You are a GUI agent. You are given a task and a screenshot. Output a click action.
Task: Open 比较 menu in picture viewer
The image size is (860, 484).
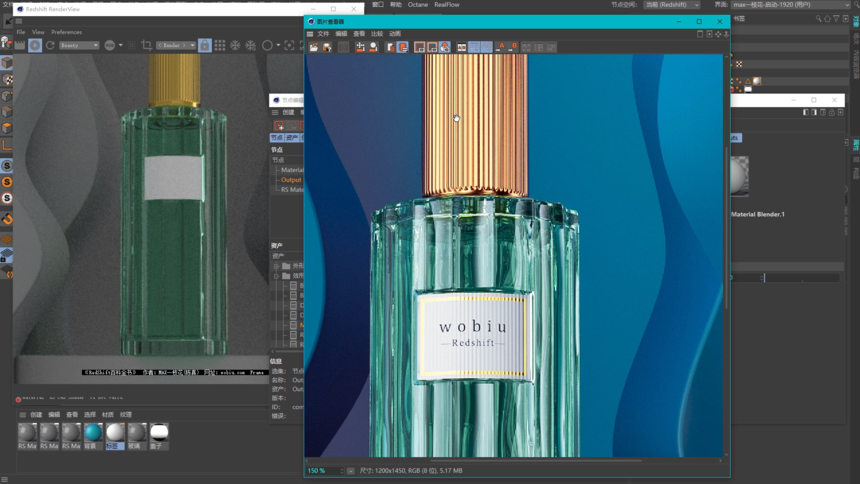(x=377, y=33)
